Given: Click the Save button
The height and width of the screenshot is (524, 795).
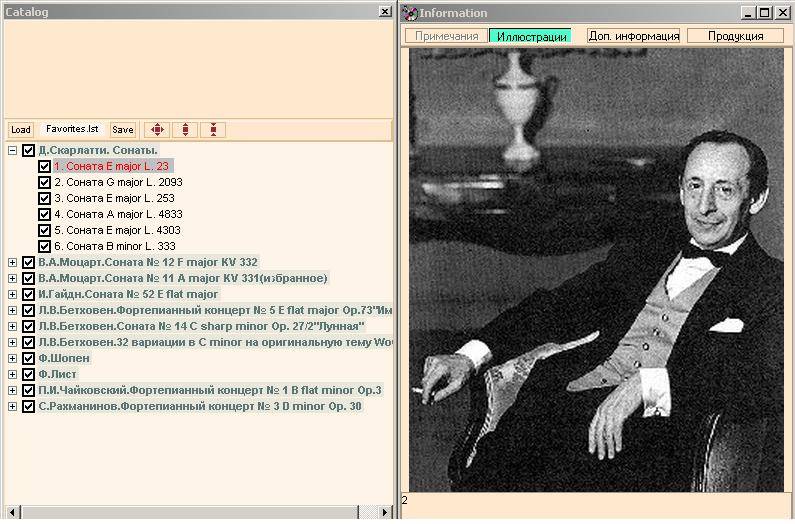Looking at the screenshot, I should click(x=122, y=130).
